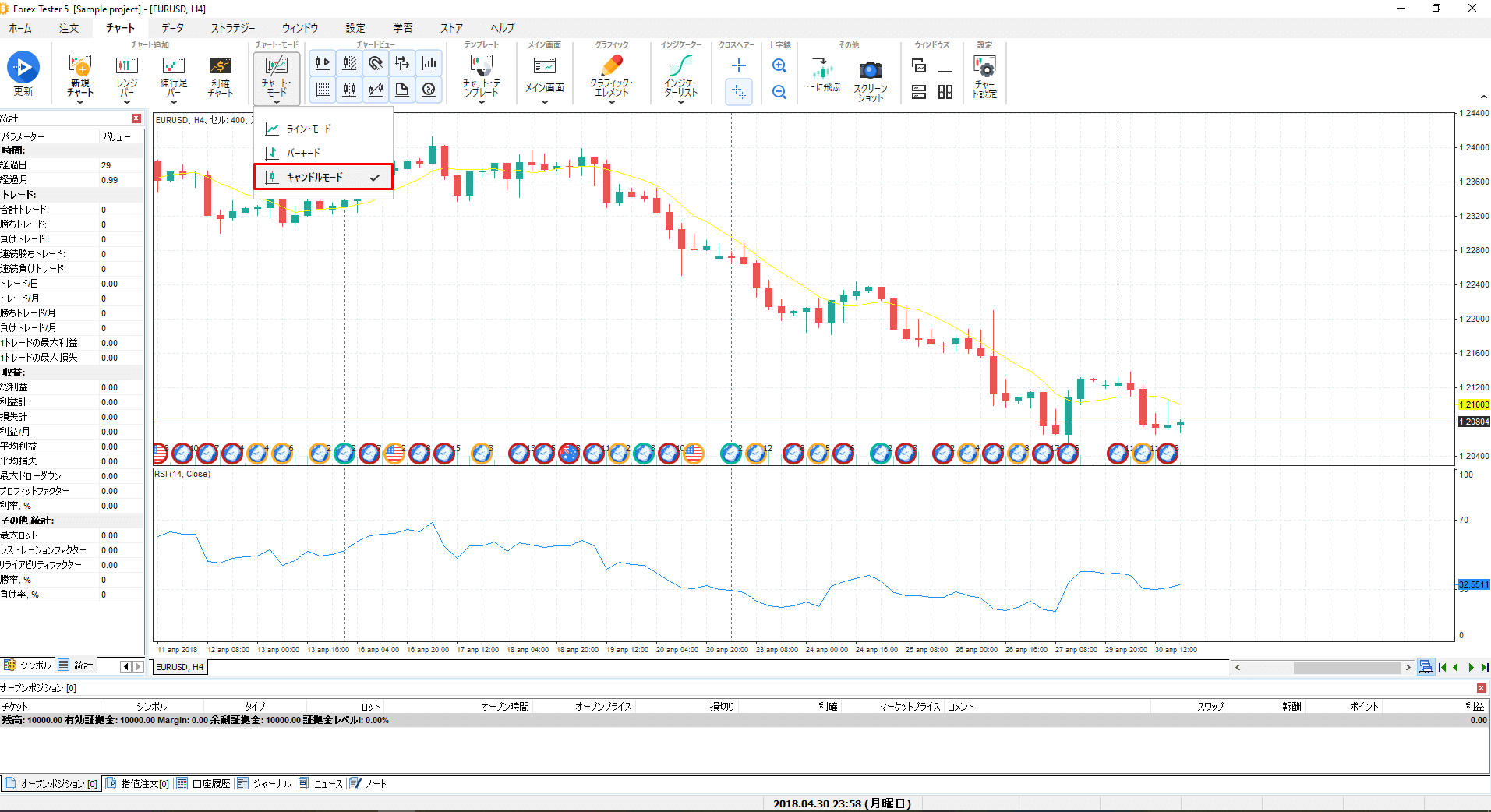The width and height of the screenshot is (1491, 812).
Task: Switch chart to バーモード
Action: click(x=303, y=153)
